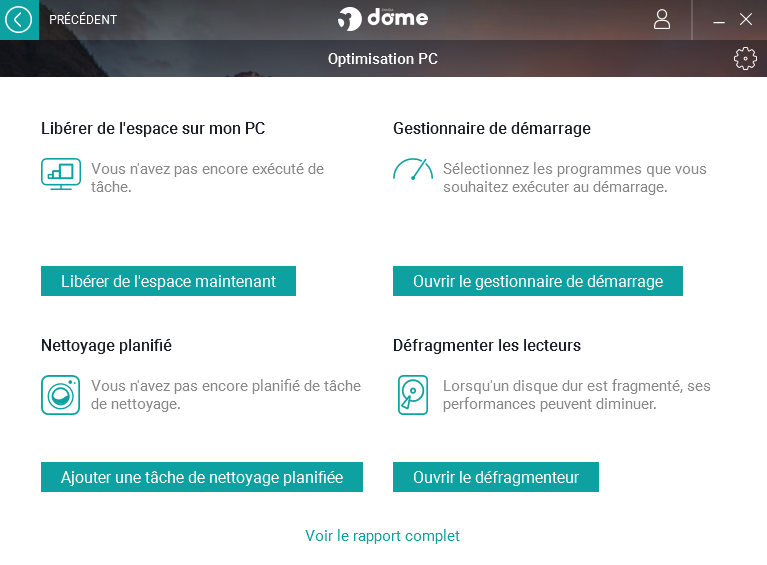Click the monitor icon for freeing up space

[61, 173]
